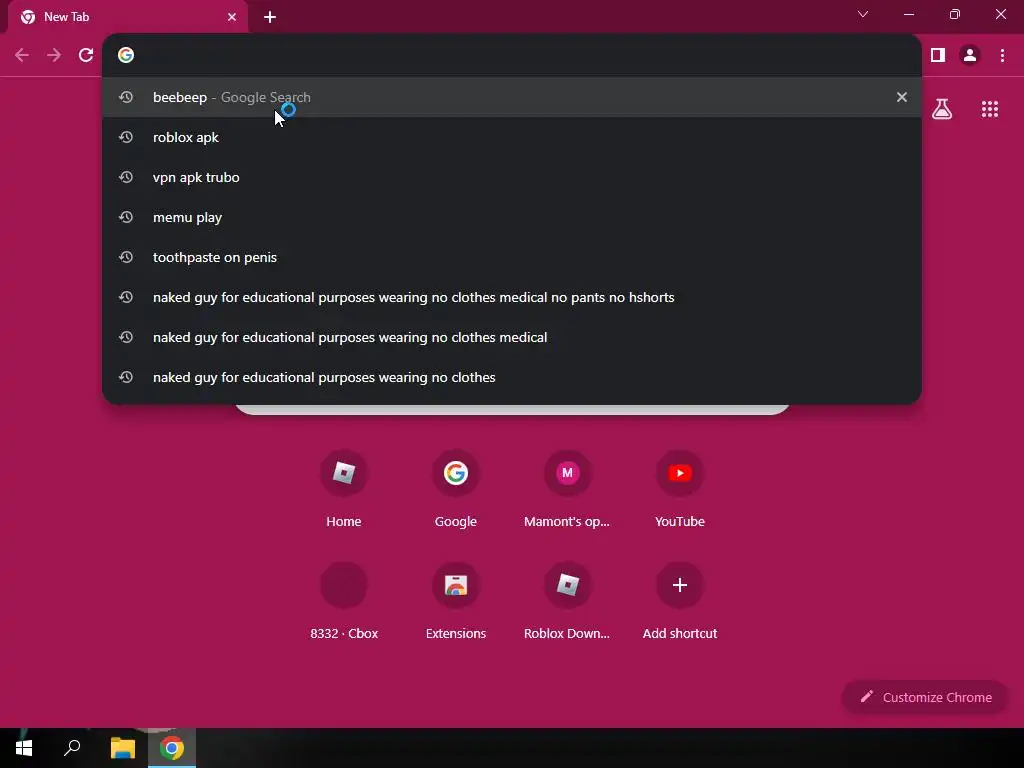Select the 'vpn apk trubo' suggestion
The height and width of the screenshot is (768, 1024).
pos(512,177)
